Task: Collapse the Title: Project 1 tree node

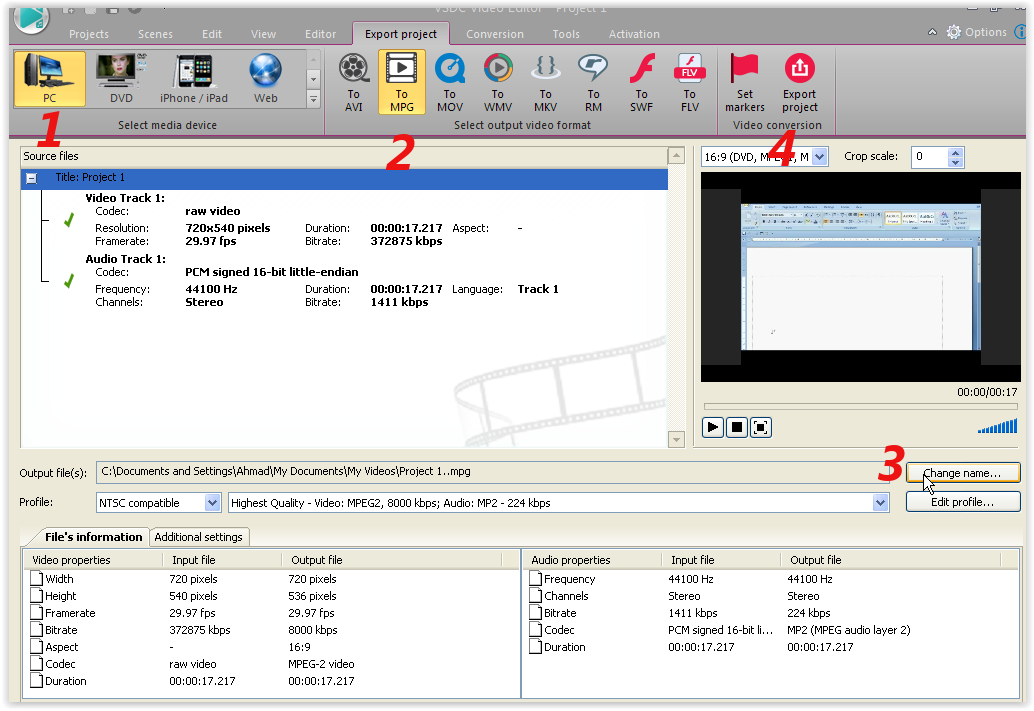Action: [x=31, y=178]
